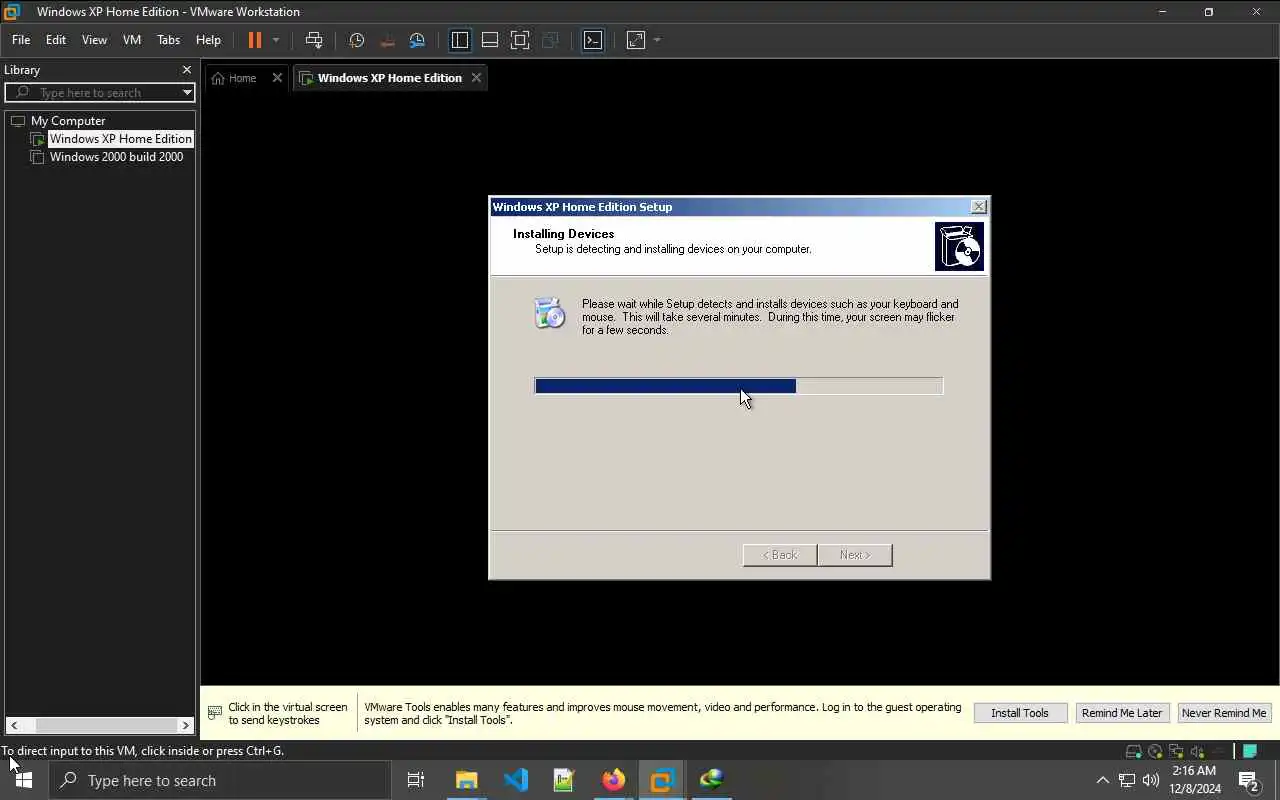Screen dimensions: 1280x800
Task: Close the Library panel
Action: pyautogui.click(x=186, y=70)
